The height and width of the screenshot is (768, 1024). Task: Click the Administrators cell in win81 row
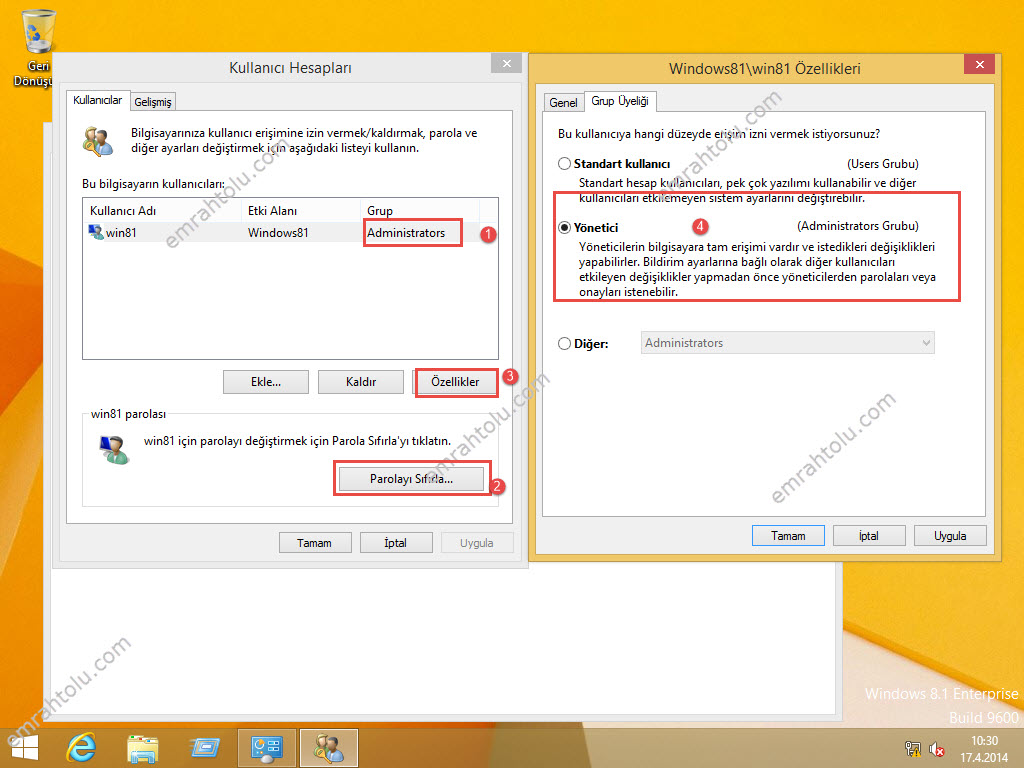tap(406, 232)
